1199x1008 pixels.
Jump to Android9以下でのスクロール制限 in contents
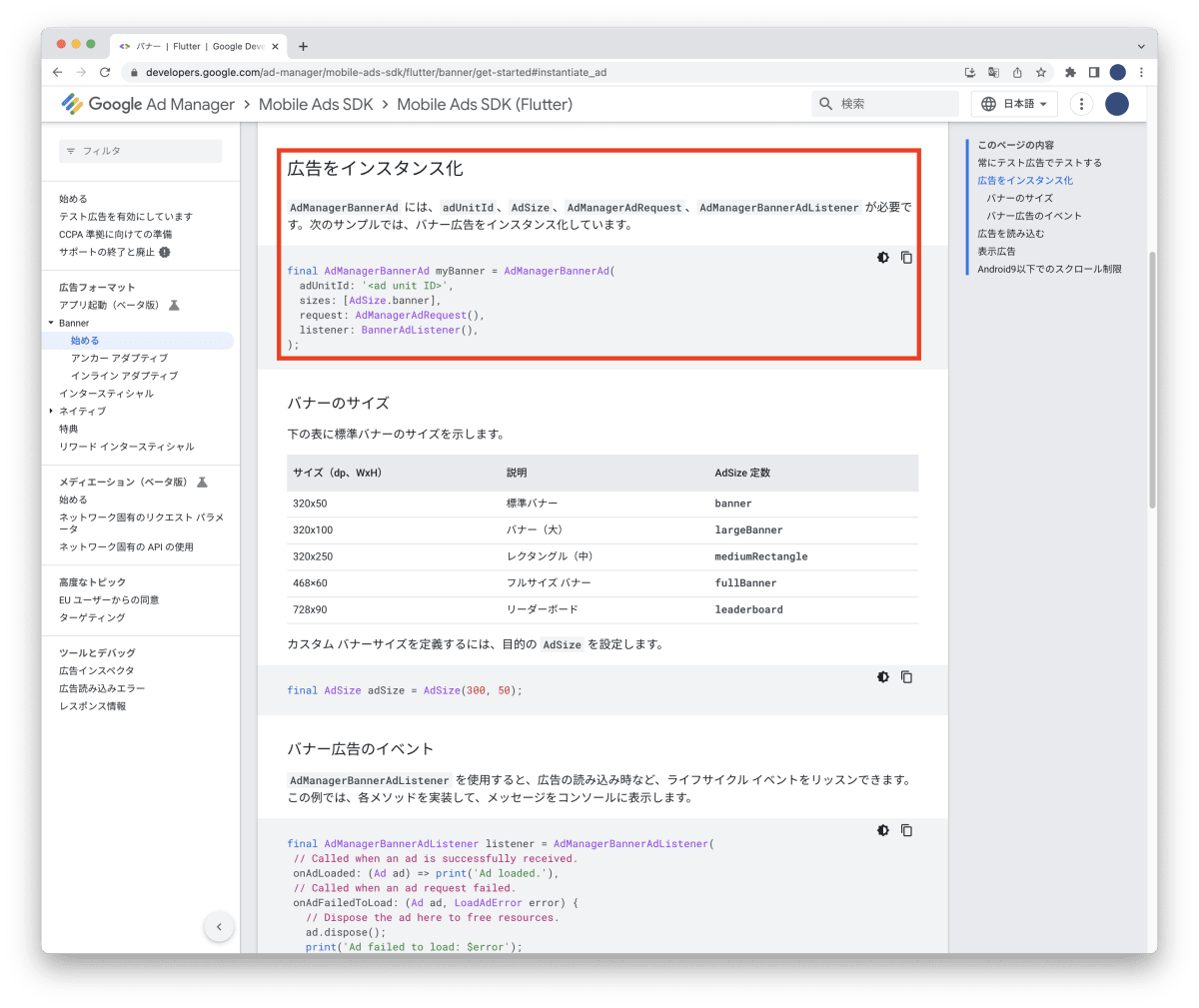coord(1049,269)
